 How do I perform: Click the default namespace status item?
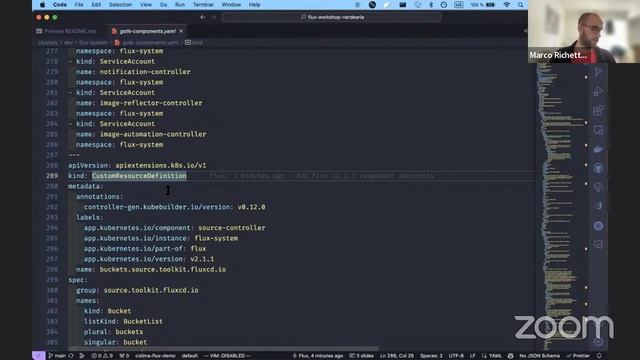[189, 356]
